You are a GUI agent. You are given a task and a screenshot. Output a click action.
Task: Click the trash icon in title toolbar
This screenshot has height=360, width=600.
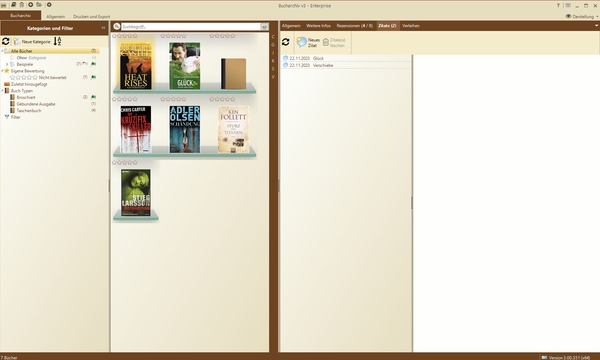click(x=22, y=5)
